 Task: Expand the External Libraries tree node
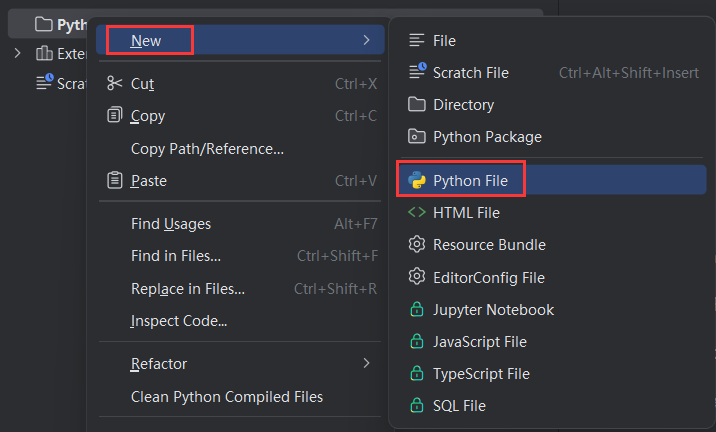tap(18, 53)
